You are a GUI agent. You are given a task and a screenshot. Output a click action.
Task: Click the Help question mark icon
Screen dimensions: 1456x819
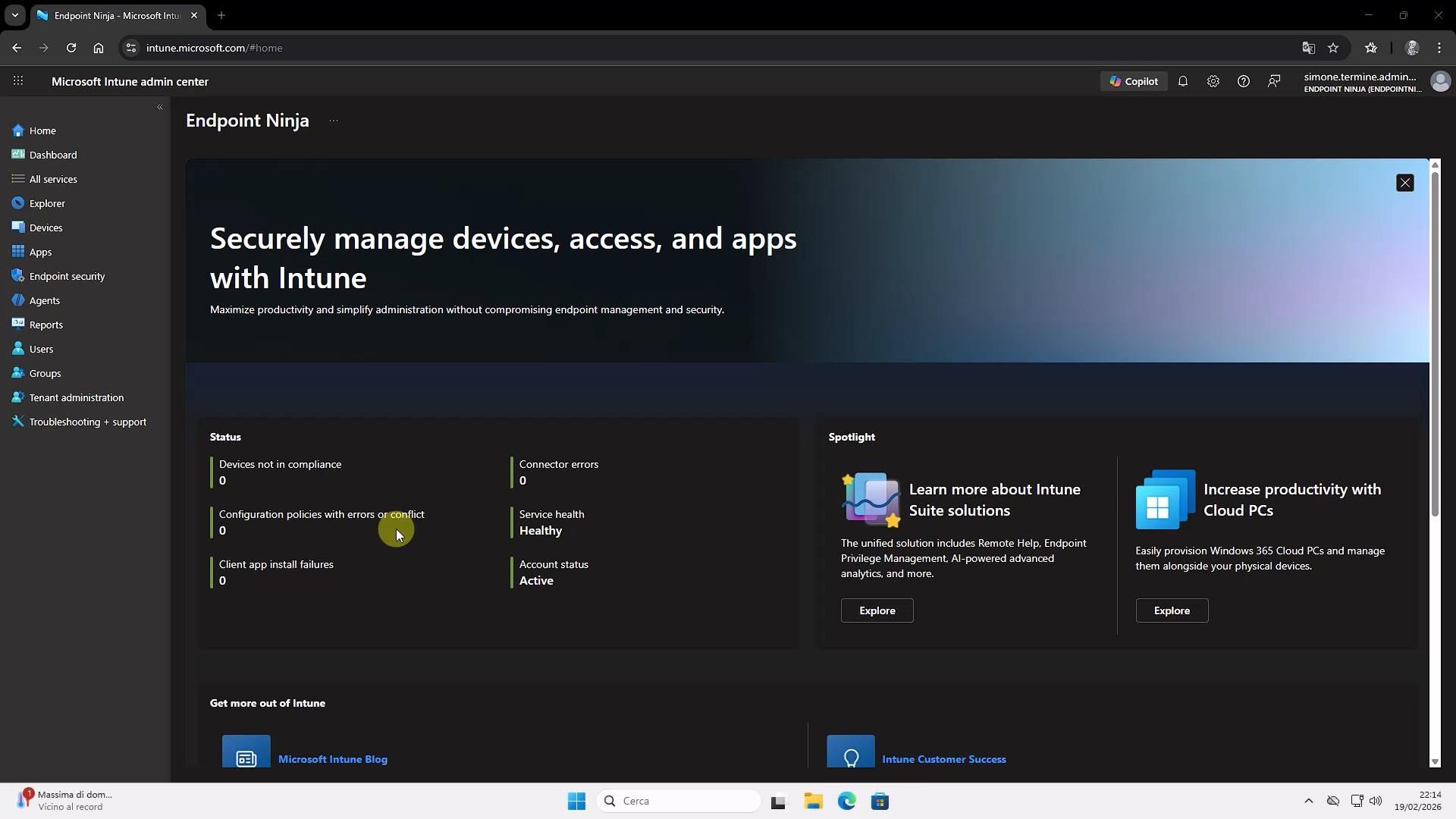pos(1244,81)
